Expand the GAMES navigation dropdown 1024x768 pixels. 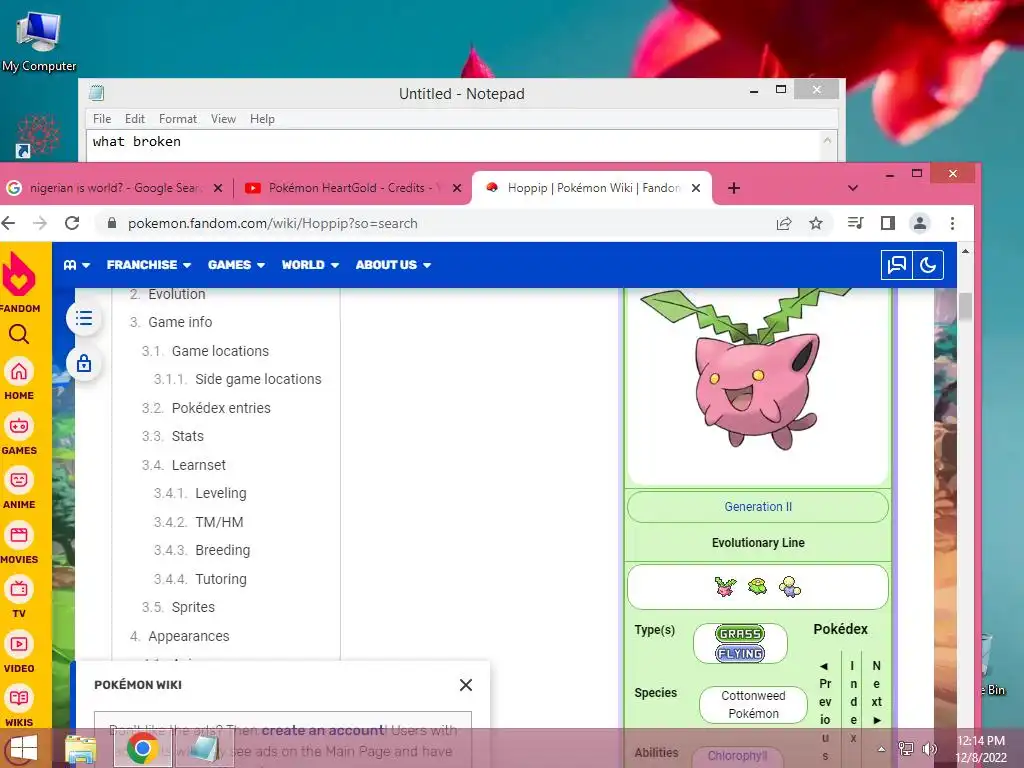tap(236, 265)
